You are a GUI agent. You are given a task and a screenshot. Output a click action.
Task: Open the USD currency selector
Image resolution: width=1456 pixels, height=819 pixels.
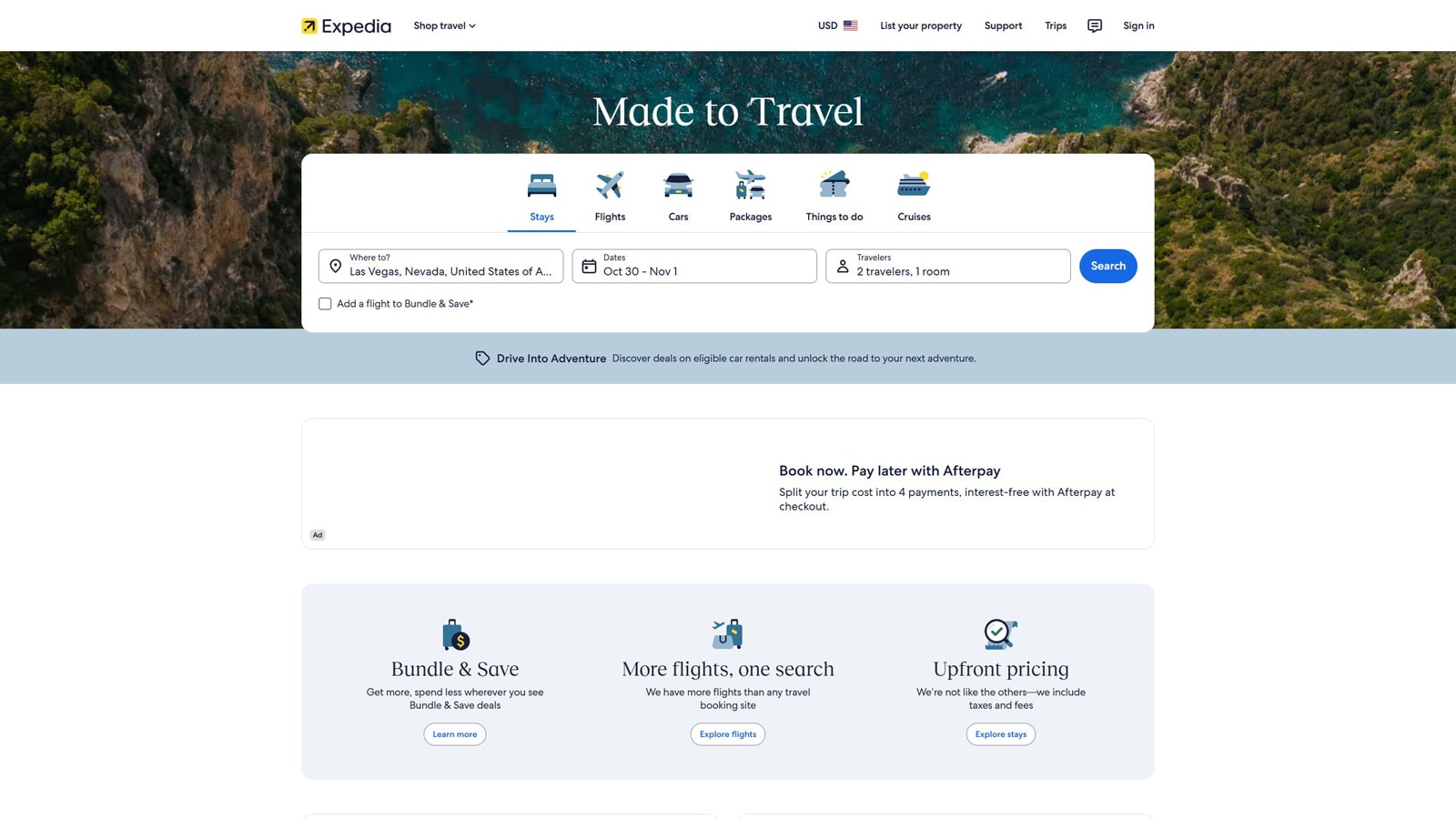(x=835, y=25)
